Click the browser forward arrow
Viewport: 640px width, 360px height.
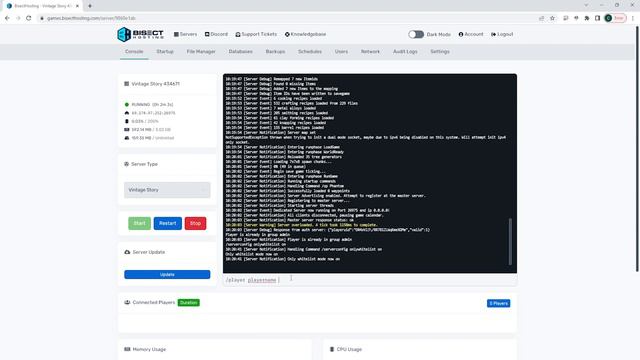[x=18, y=18]
